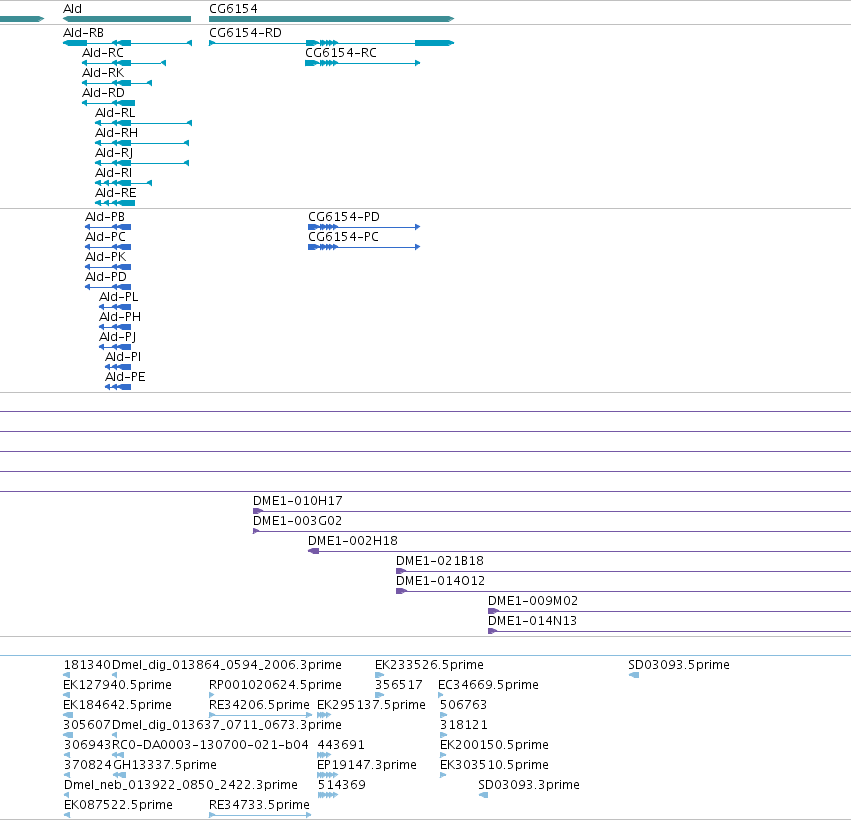The width and height of the screenshot is (851, 820).
Task: Click the Ald-RC transcript label
Action: (103, 53)
